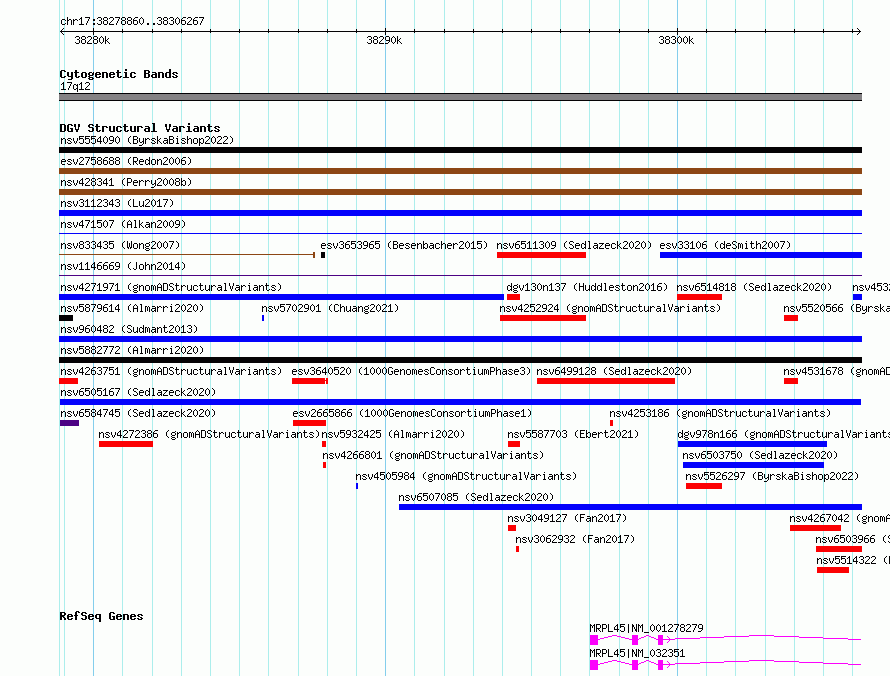Select the 17q12 cytogenetic band bar
This screenshot has width=890, height=676.
(460, 97)
